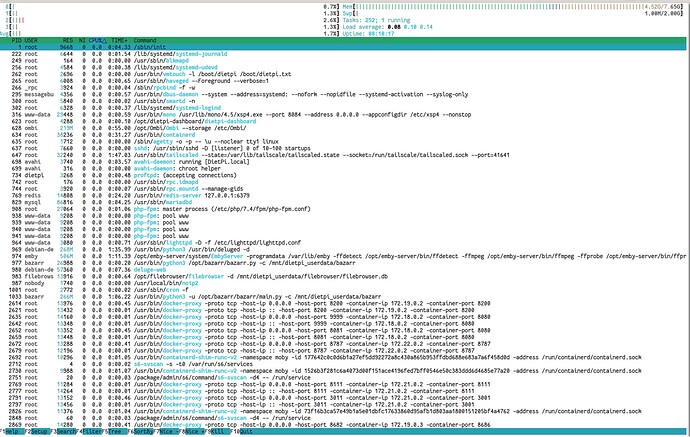Click the Tasks: 252 counter line
Viewport: 690px width, 437px height.
pos(376,20)
